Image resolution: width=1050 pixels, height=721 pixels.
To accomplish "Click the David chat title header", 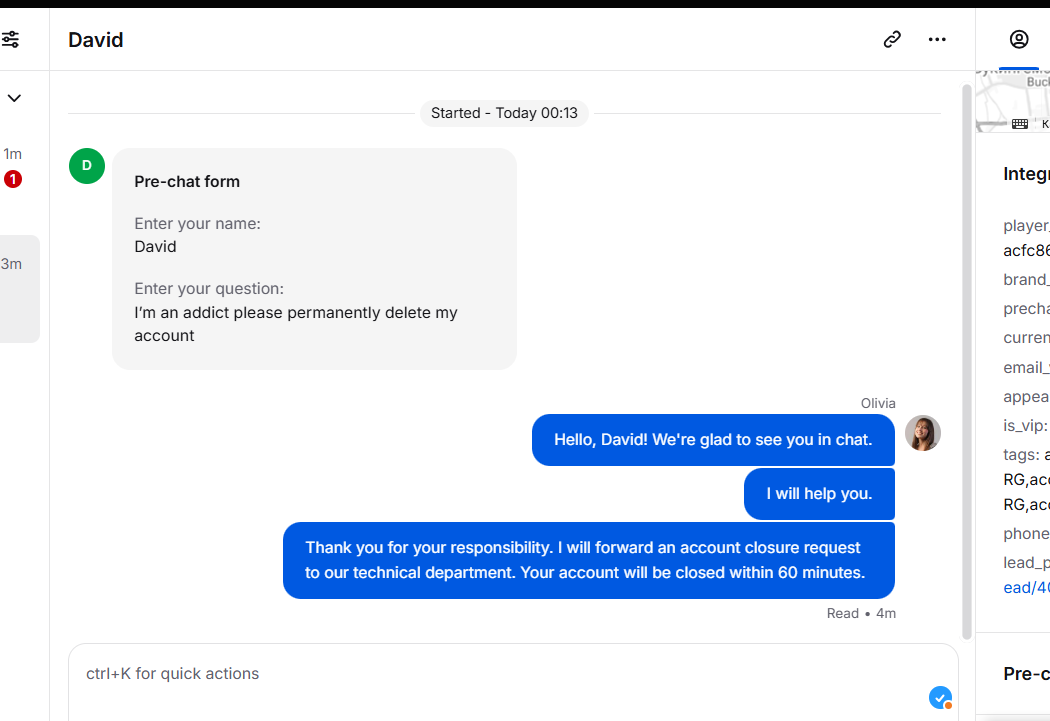I will coord(96,39).
